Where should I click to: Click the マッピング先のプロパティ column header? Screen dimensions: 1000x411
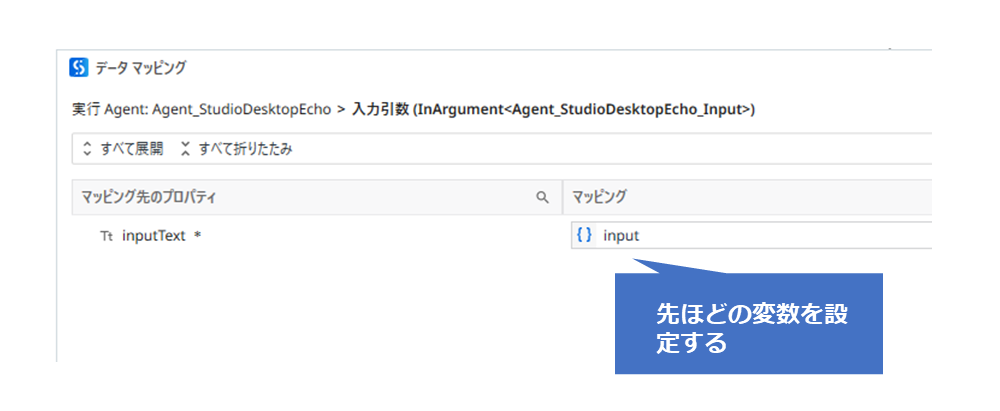(148, 198)
